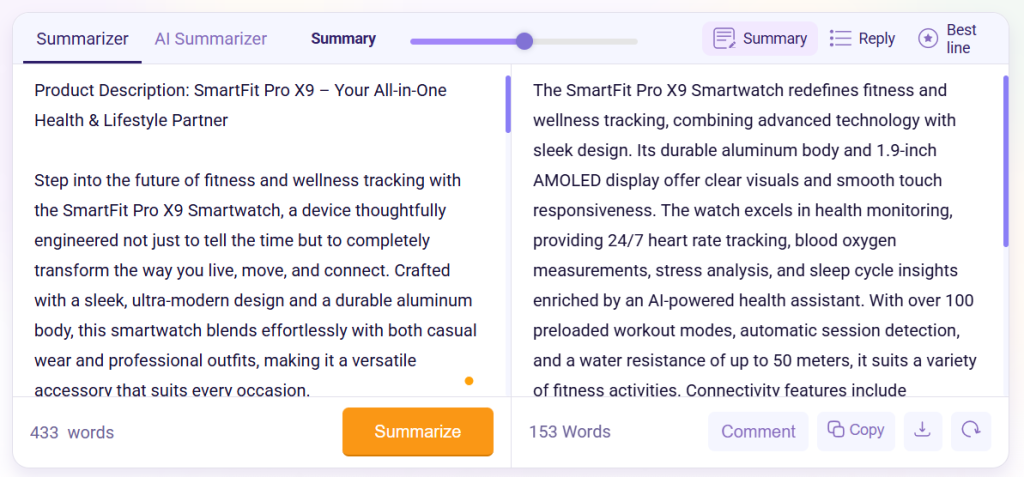Click the Best line star icon
Screen dimensions: 1024x477
(928, 39)
